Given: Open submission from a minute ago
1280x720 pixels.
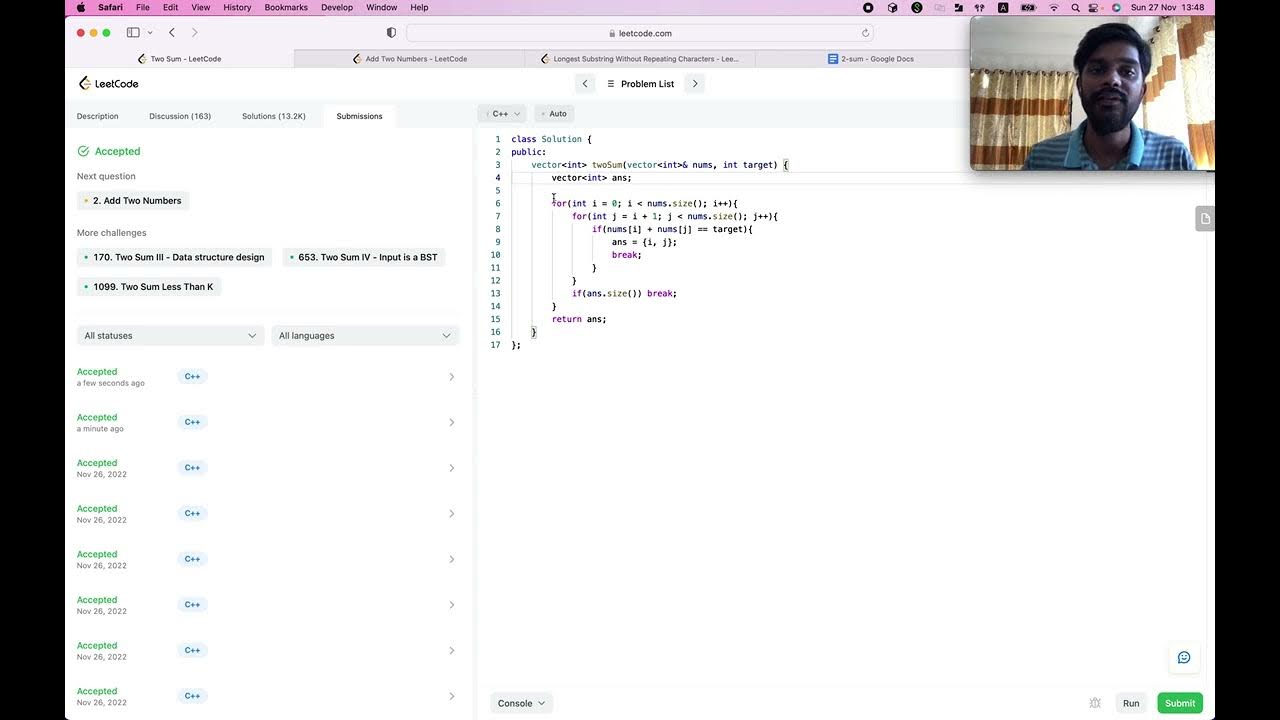Looking at the screenshot, I should click(x=266, y=423).
